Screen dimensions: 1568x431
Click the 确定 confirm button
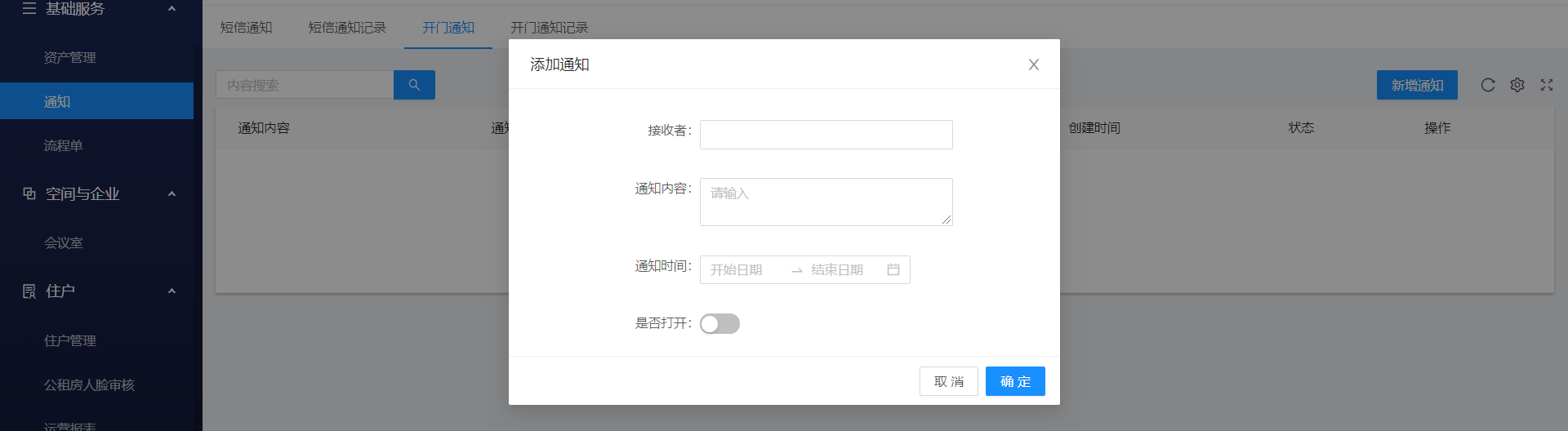coord(1014,381)
